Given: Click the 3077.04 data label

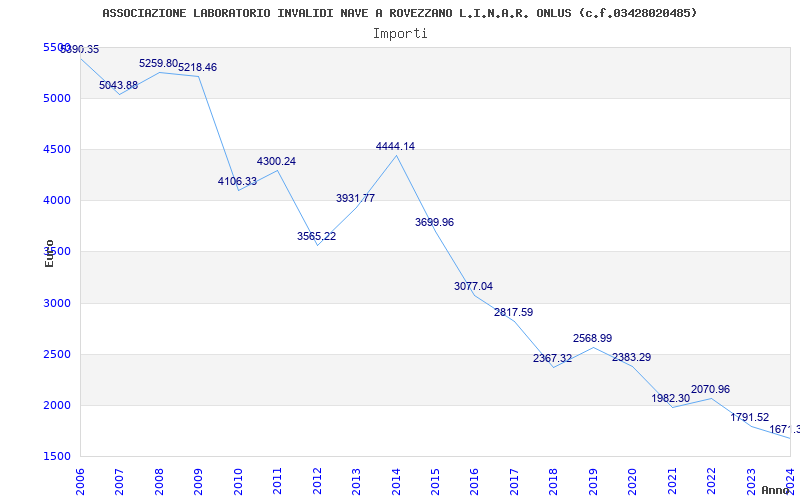Looking at the screenshot, I should point(473,286).
